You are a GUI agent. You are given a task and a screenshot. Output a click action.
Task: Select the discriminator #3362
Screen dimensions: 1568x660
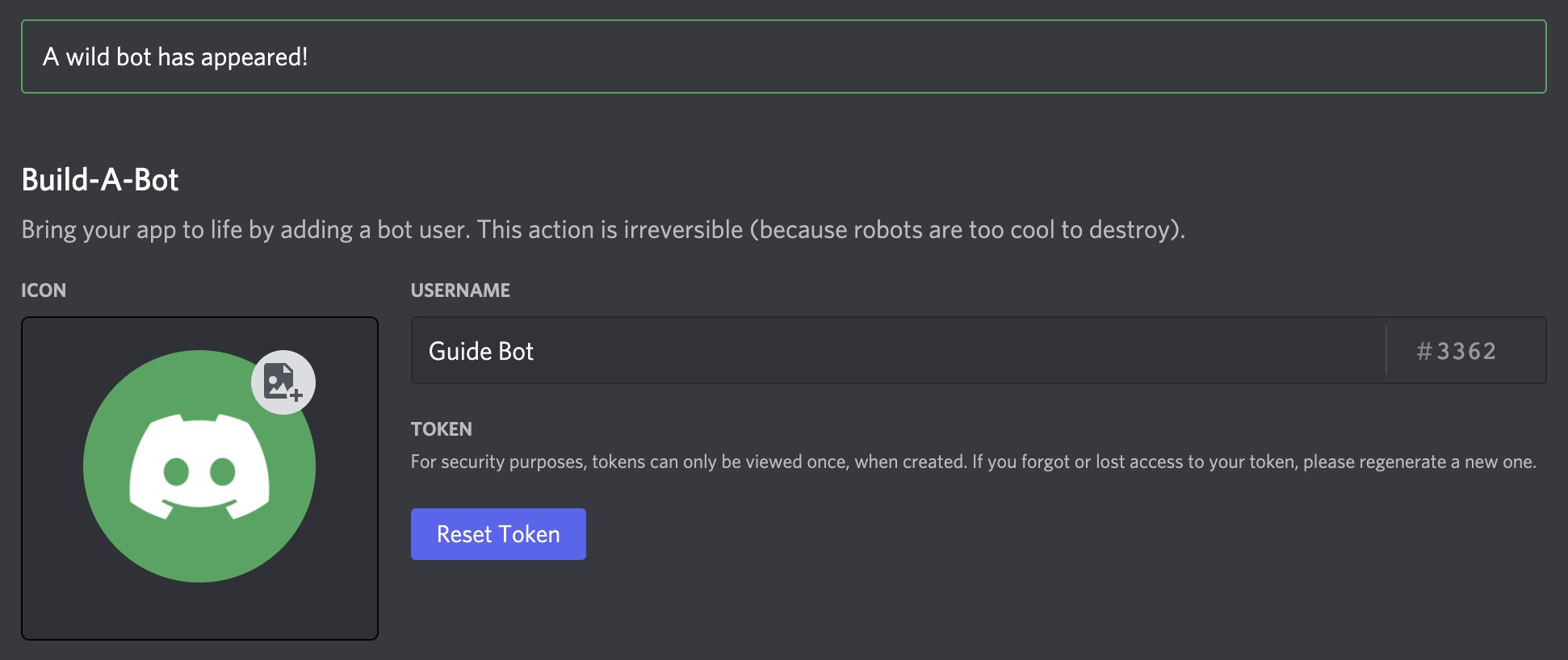click(1456, 350)
